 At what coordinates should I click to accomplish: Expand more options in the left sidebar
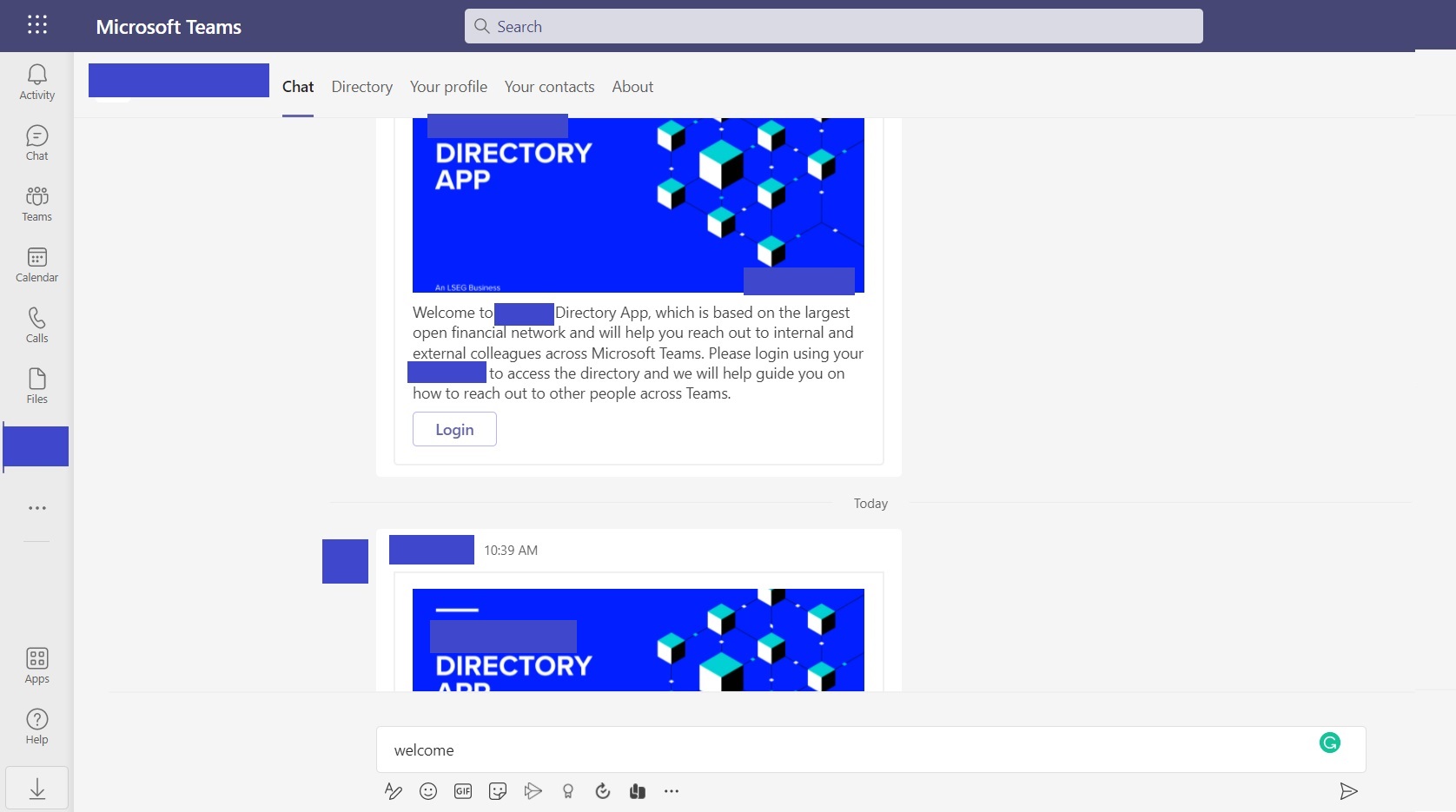36,508
